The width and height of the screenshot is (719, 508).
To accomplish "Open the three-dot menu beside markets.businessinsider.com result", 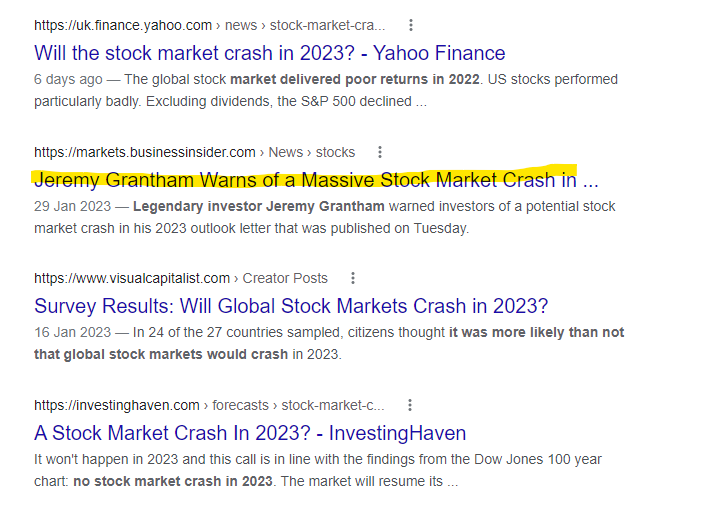I will click(380, 152).
